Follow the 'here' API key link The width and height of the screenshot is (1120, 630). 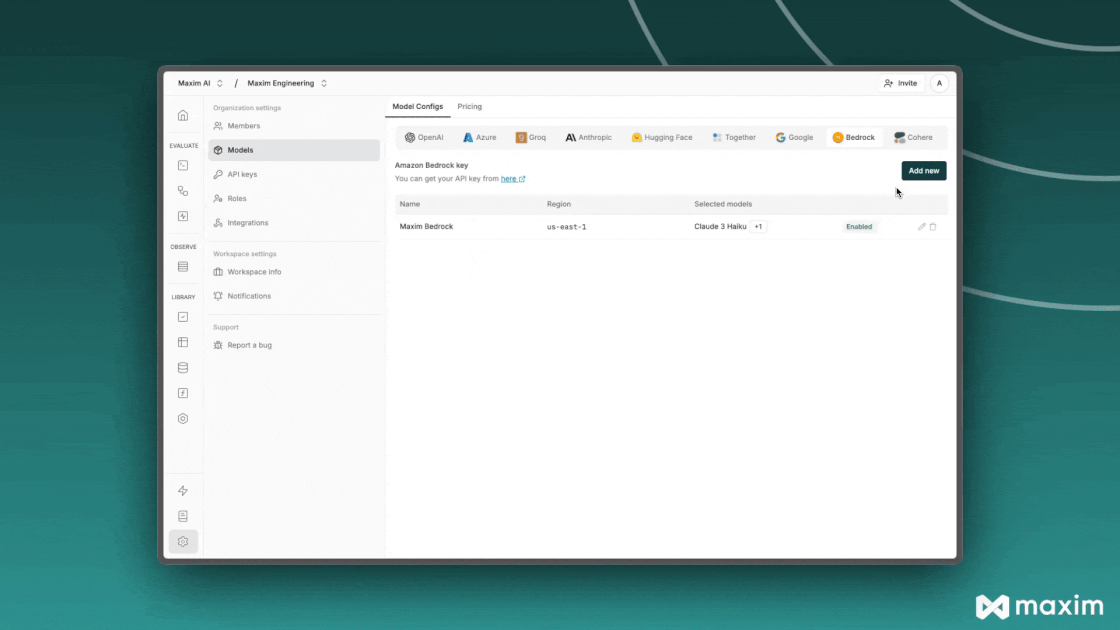pyautogui.click(x=512, y=179)
